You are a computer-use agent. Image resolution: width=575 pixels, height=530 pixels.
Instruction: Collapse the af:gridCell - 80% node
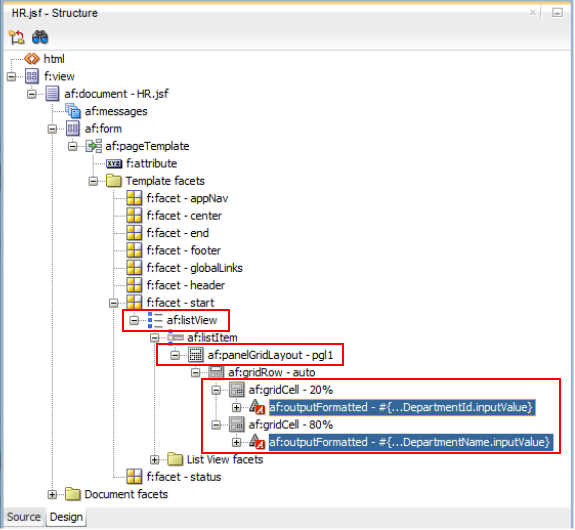pos(216,425)
